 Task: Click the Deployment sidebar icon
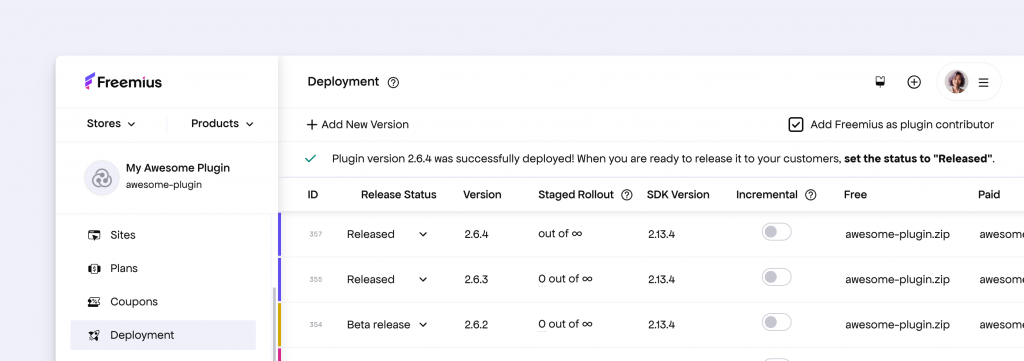coord(94,335)
